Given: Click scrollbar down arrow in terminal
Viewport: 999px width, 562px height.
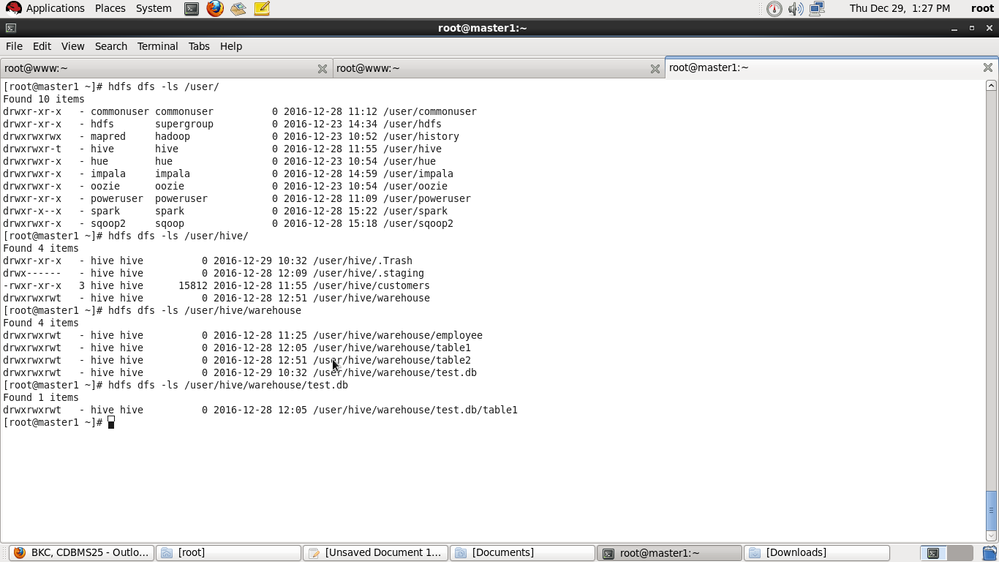Looking at the screenshot, I should pos(991,536).
